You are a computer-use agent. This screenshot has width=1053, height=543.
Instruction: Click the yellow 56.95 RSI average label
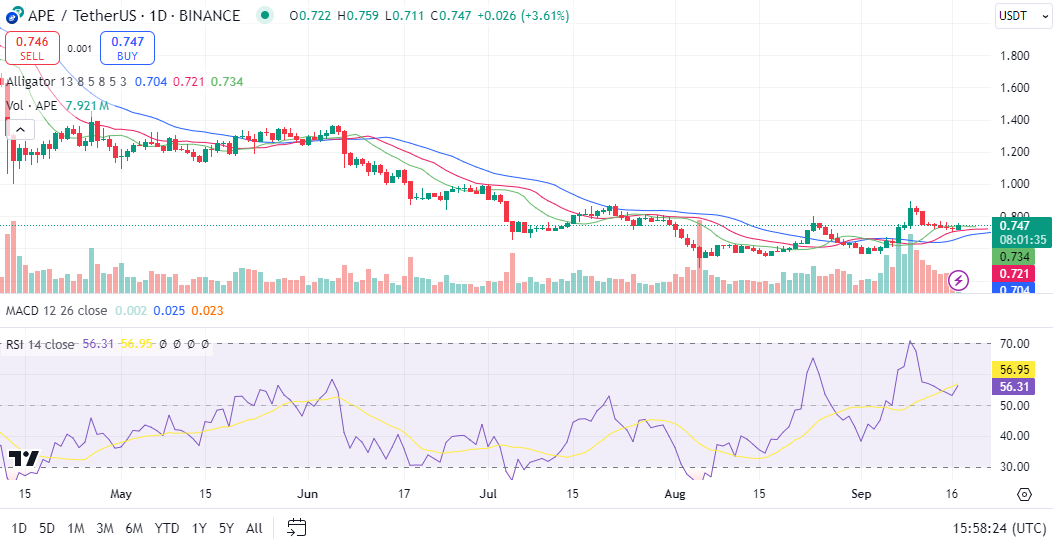[x=1014, y=370]
